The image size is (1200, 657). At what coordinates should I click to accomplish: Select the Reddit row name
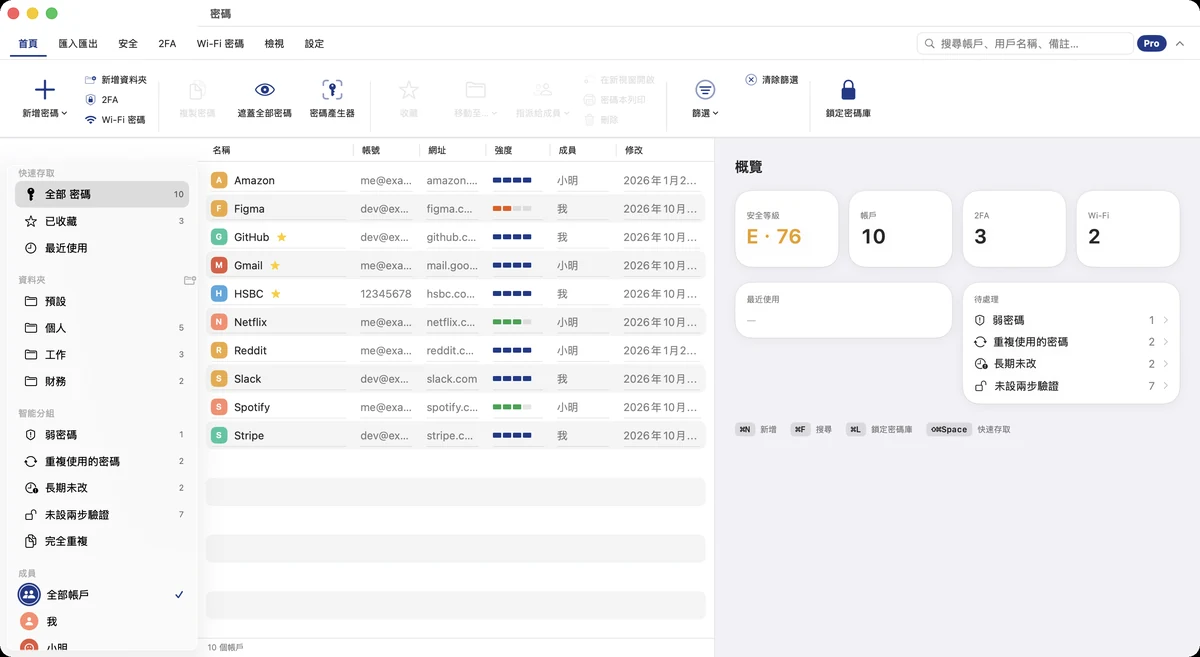250,350
